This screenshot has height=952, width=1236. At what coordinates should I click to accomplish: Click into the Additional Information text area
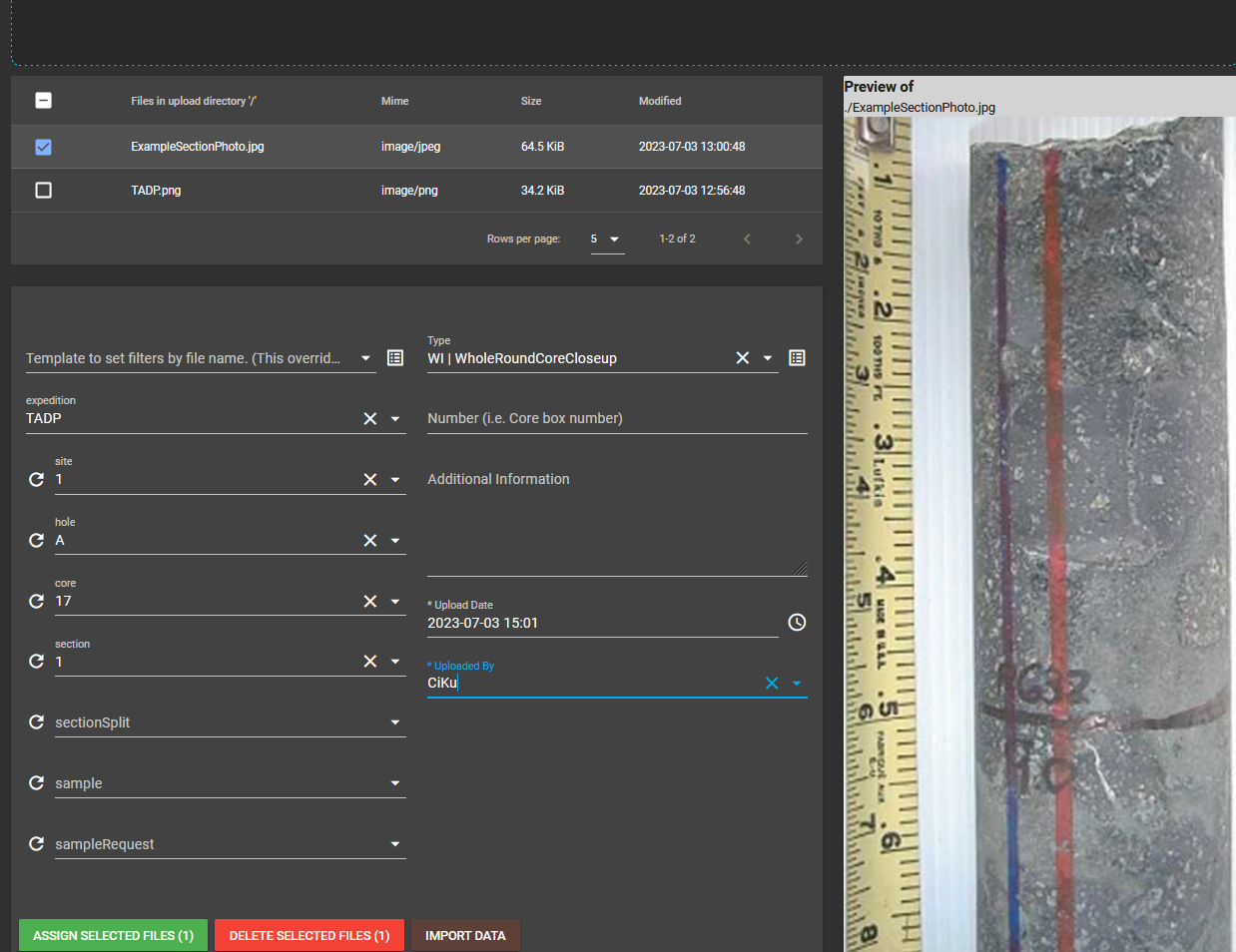tap(616, 524)
